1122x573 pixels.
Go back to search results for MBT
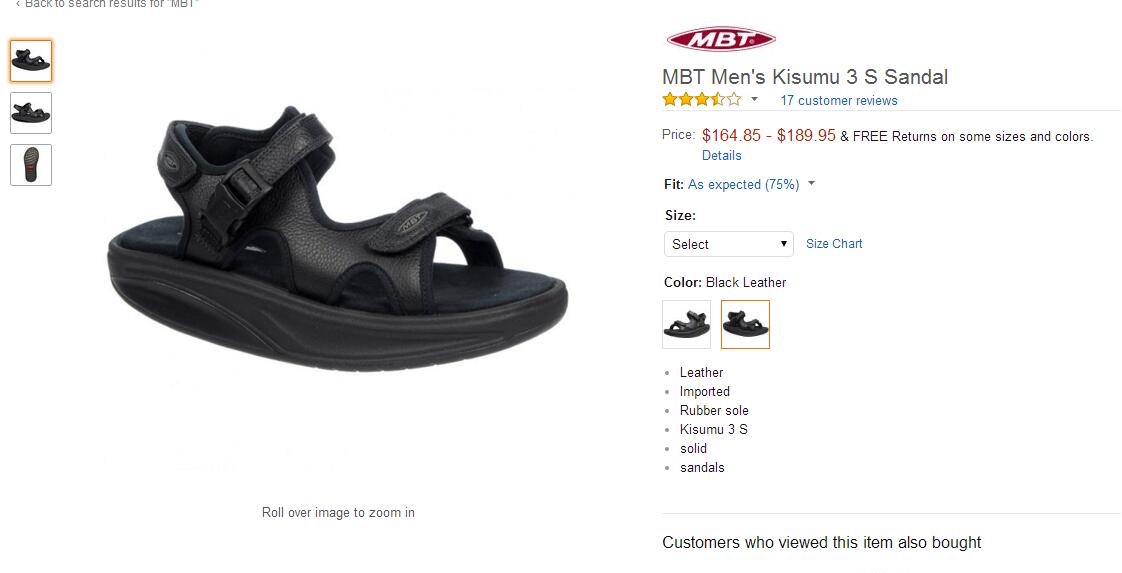[106, 4]
